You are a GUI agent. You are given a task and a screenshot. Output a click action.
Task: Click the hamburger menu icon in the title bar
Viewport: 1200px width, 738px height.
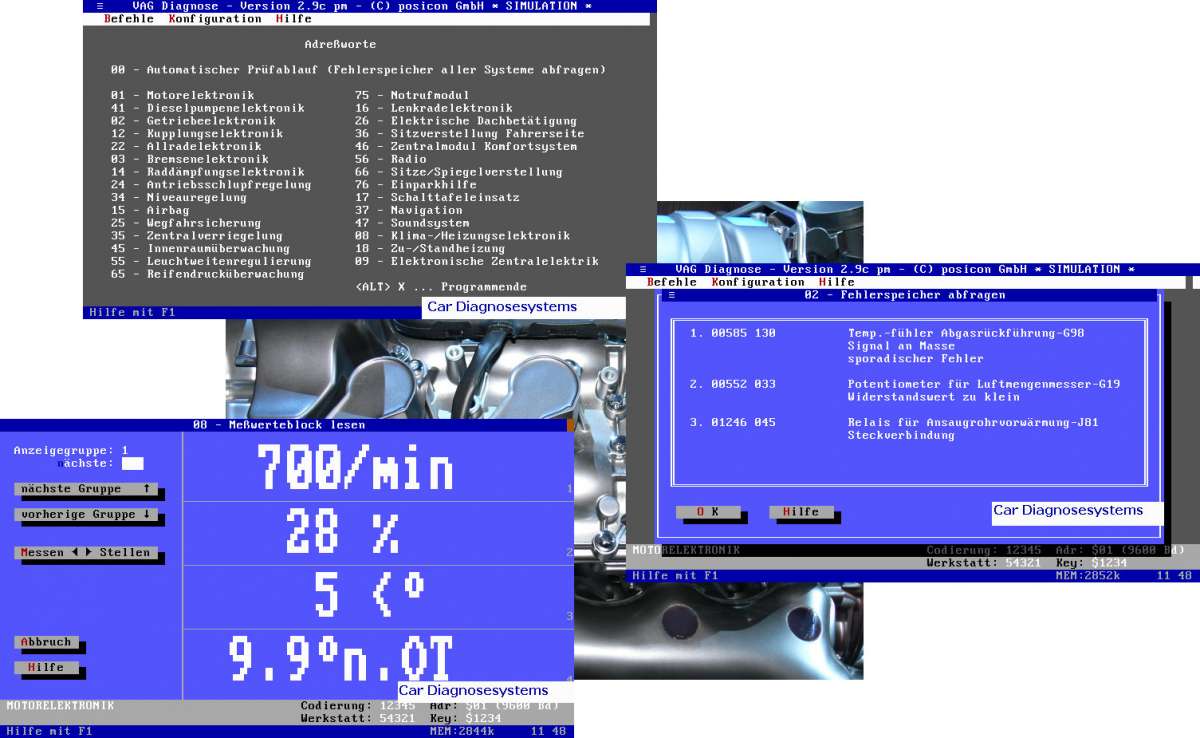pyautogui.click(x=100, y=5)
